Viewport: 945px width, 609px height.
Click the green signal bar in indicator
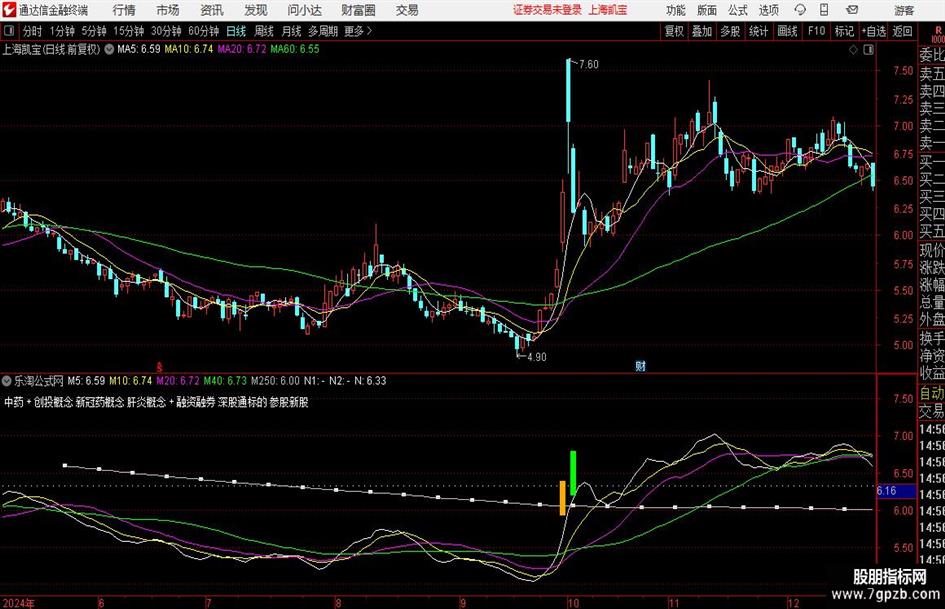(573, 473)
